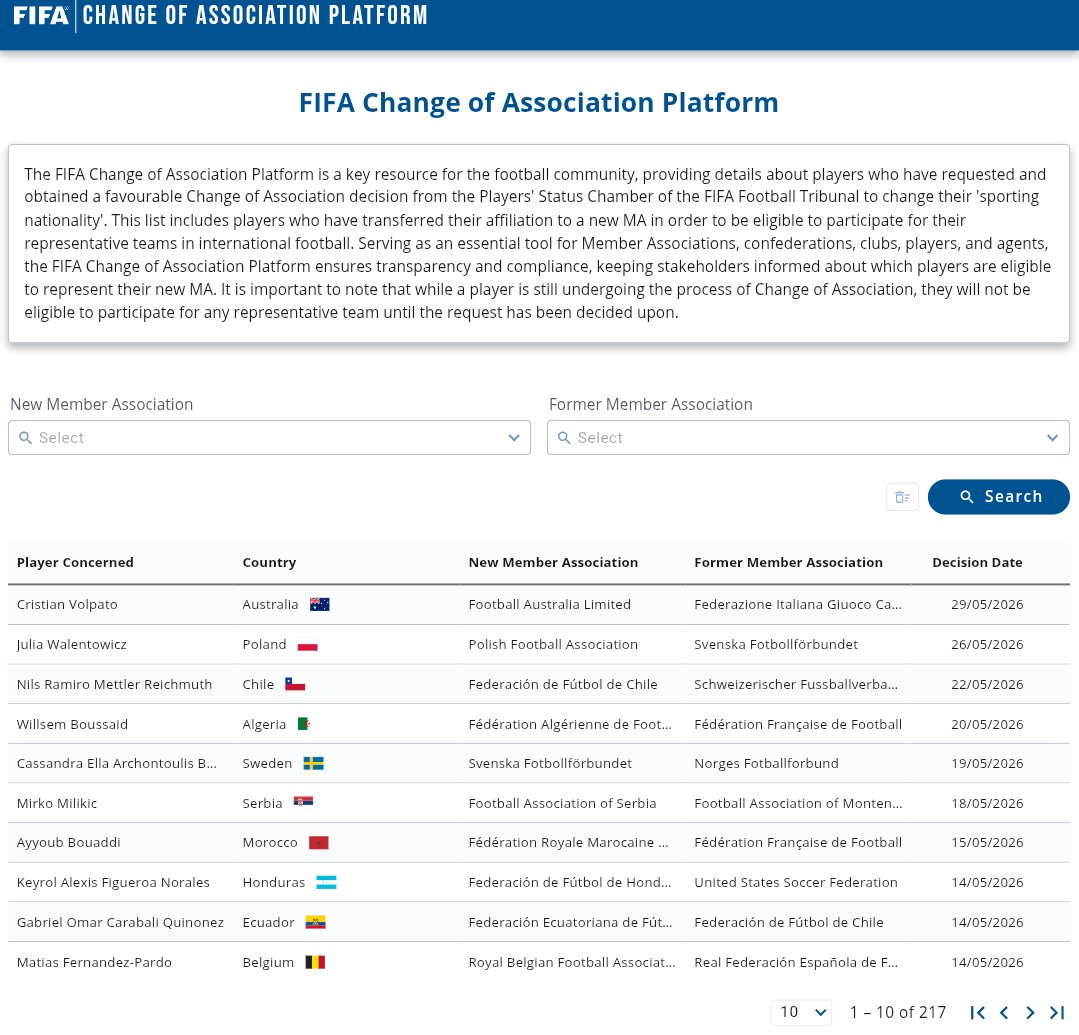The width and height of the screenshot is (1079, 1035).
Task: Click Norges Fotballforbund cell
Action: pyautogui.click(x=766, y=763)
